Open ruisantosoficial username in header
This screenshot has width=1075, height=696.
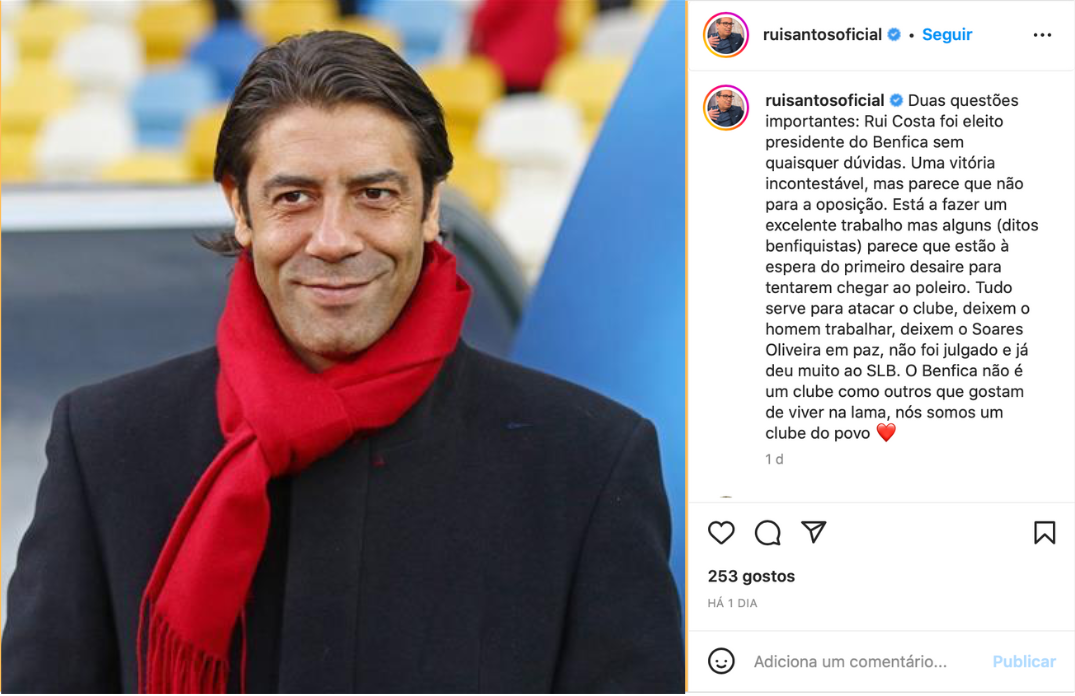pyautogui.click(x=822, y=34)
